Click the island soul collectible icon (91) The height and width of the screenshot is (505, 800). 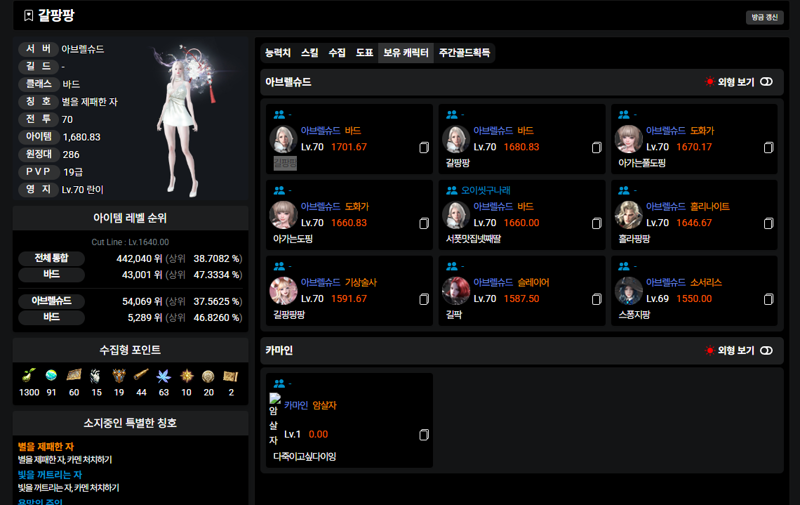pyautogui.click(x=51, y=376)
